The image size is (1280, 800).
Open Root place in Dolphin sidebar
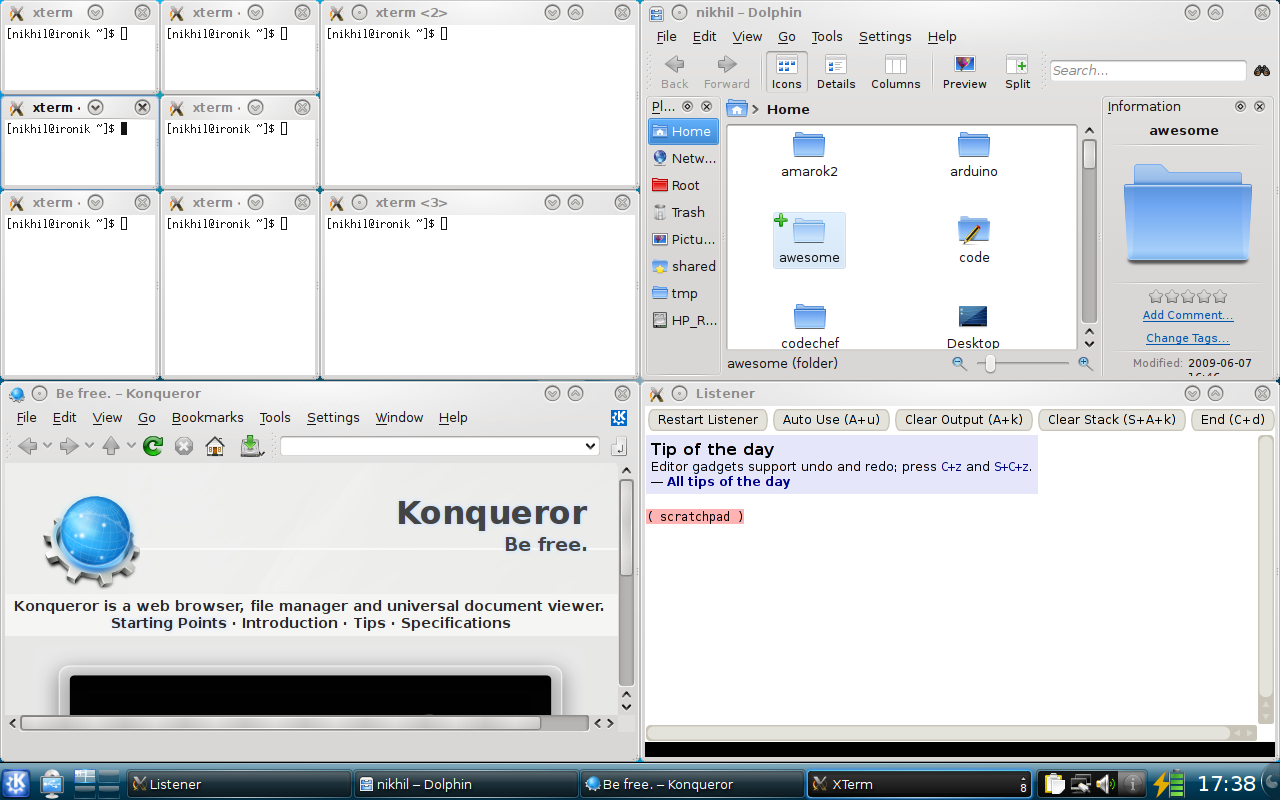pos(683,185)
